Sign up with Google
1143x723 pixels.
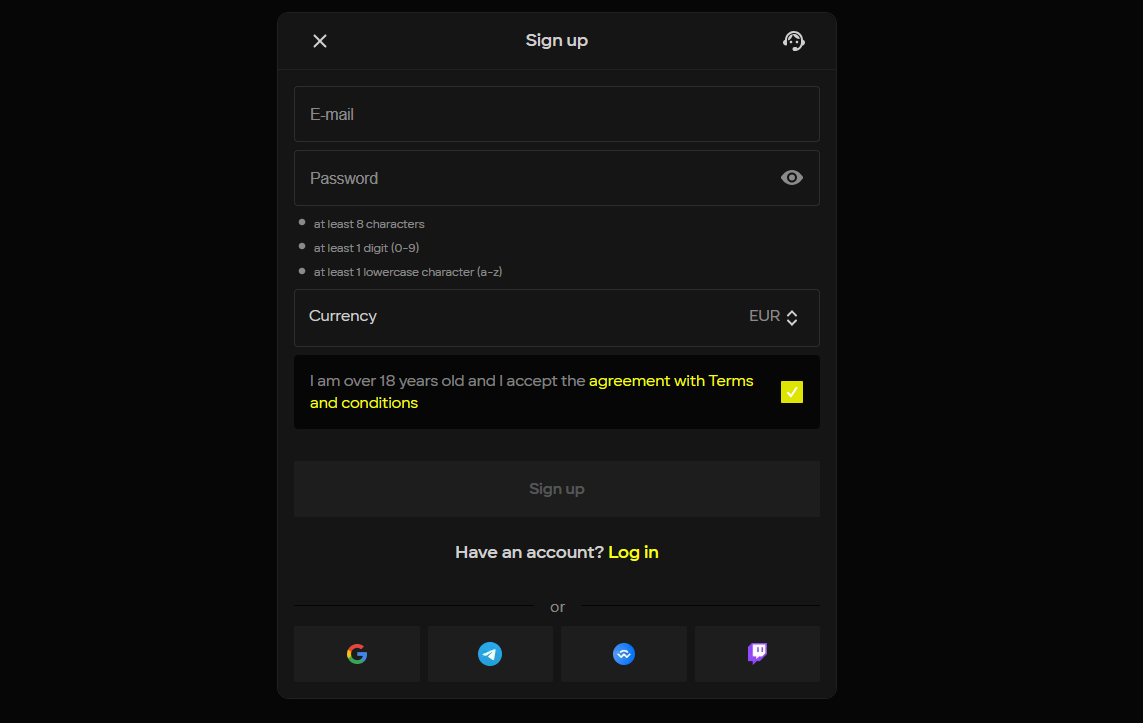[357, 654]
